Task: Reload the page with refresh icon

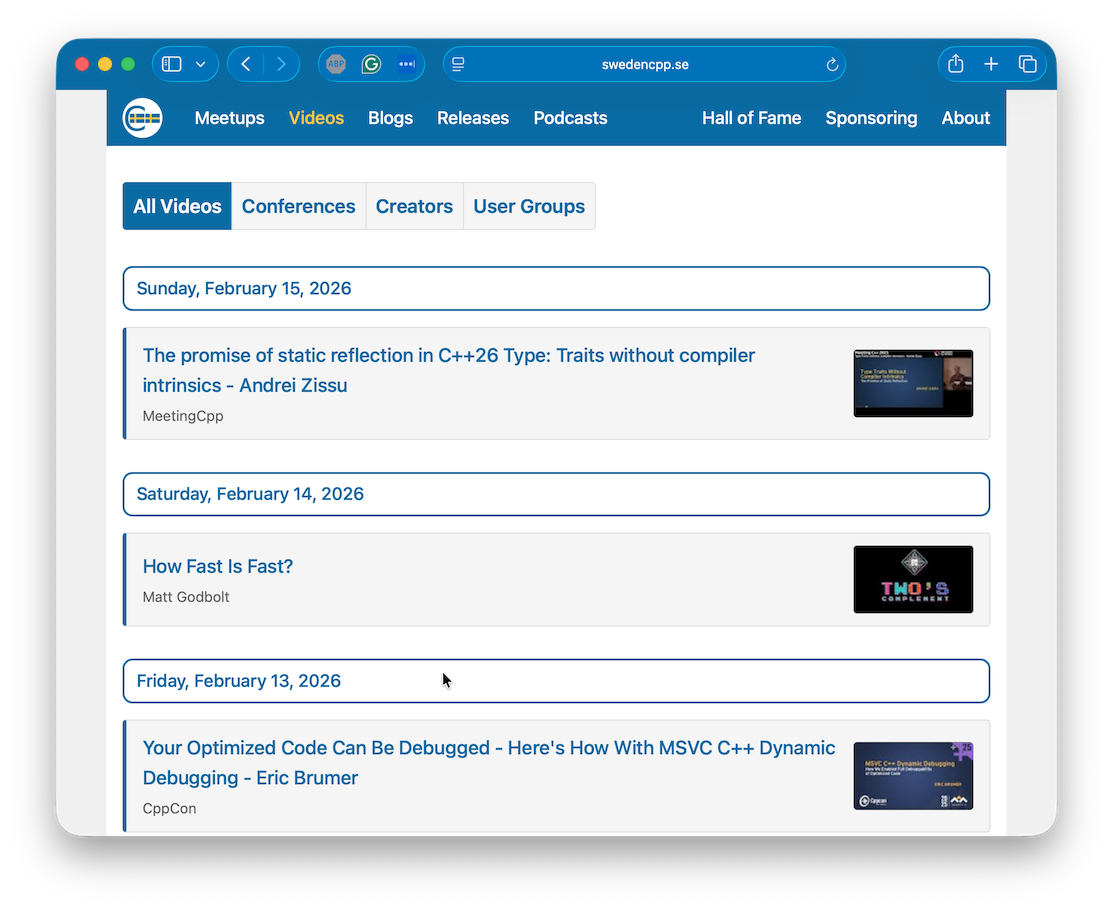Action: (x=831, y=65)
